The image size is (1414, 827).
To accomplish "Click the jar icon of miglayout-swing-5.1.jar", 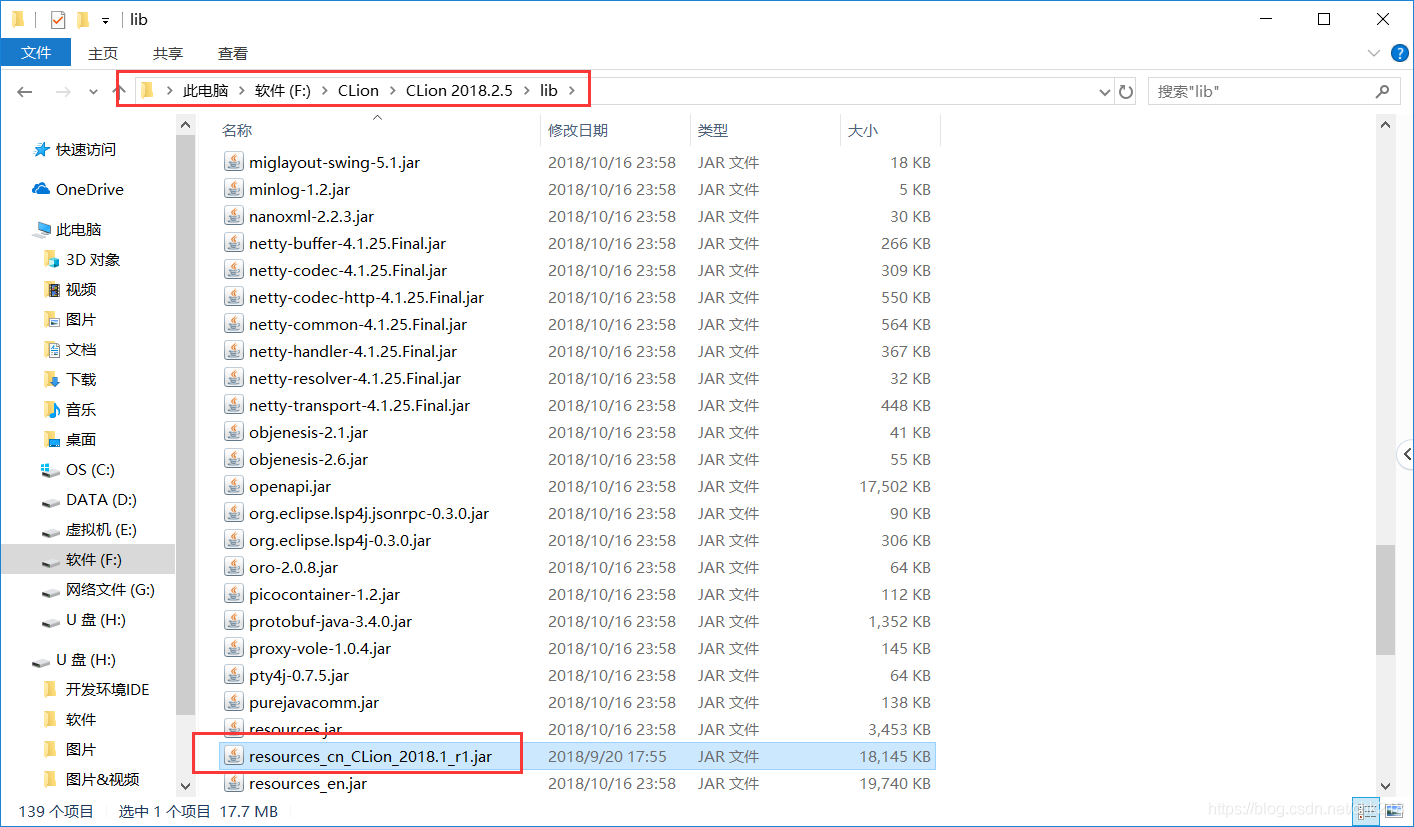I will click(234, 162).
